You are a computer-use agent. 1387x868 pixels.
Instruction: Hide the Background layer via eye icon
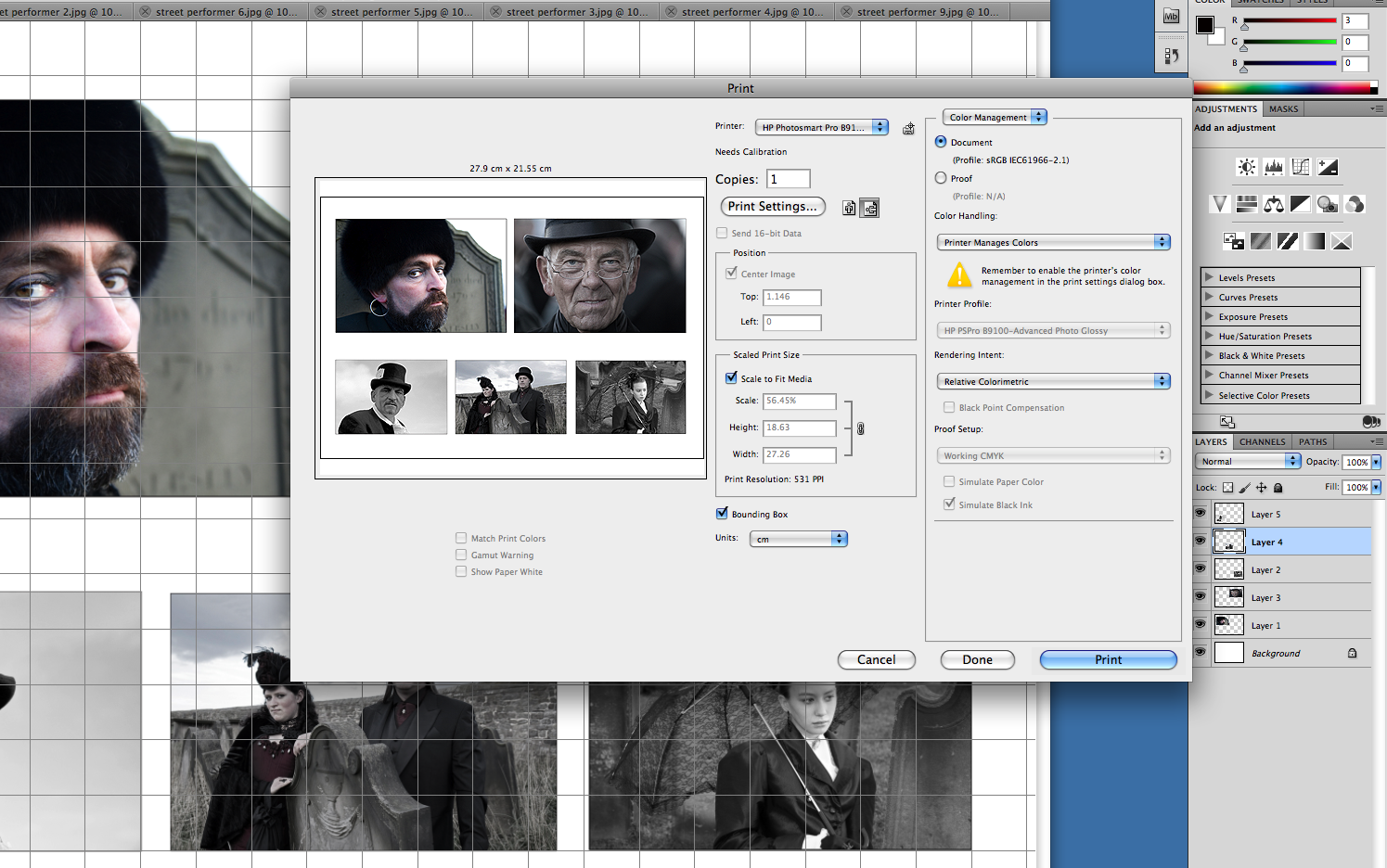point(1201,652)
